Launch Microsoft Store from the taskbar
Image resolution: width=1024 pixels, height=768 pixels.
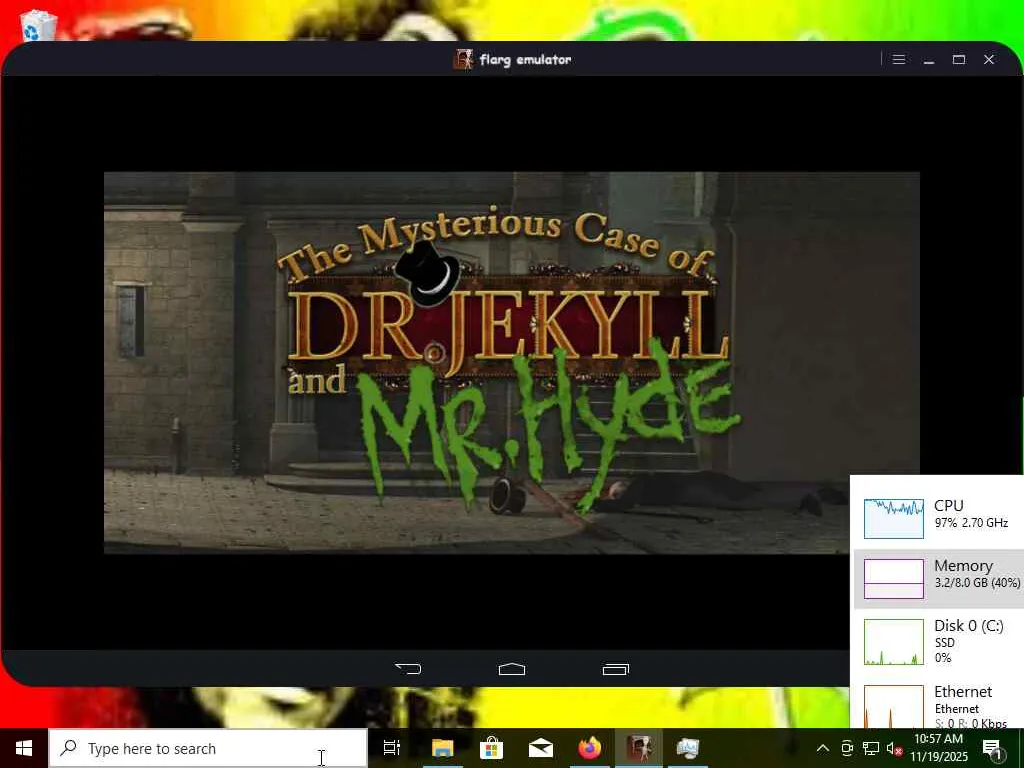(491, 748)
